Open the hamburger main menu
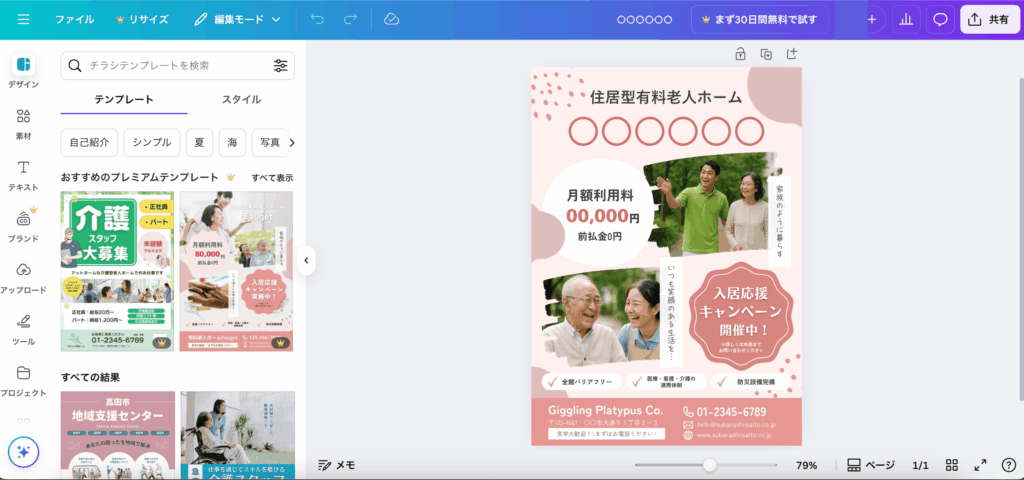The width and height of the screenshot is (1024, 480). pyautogui.click(x=23, y=19)
